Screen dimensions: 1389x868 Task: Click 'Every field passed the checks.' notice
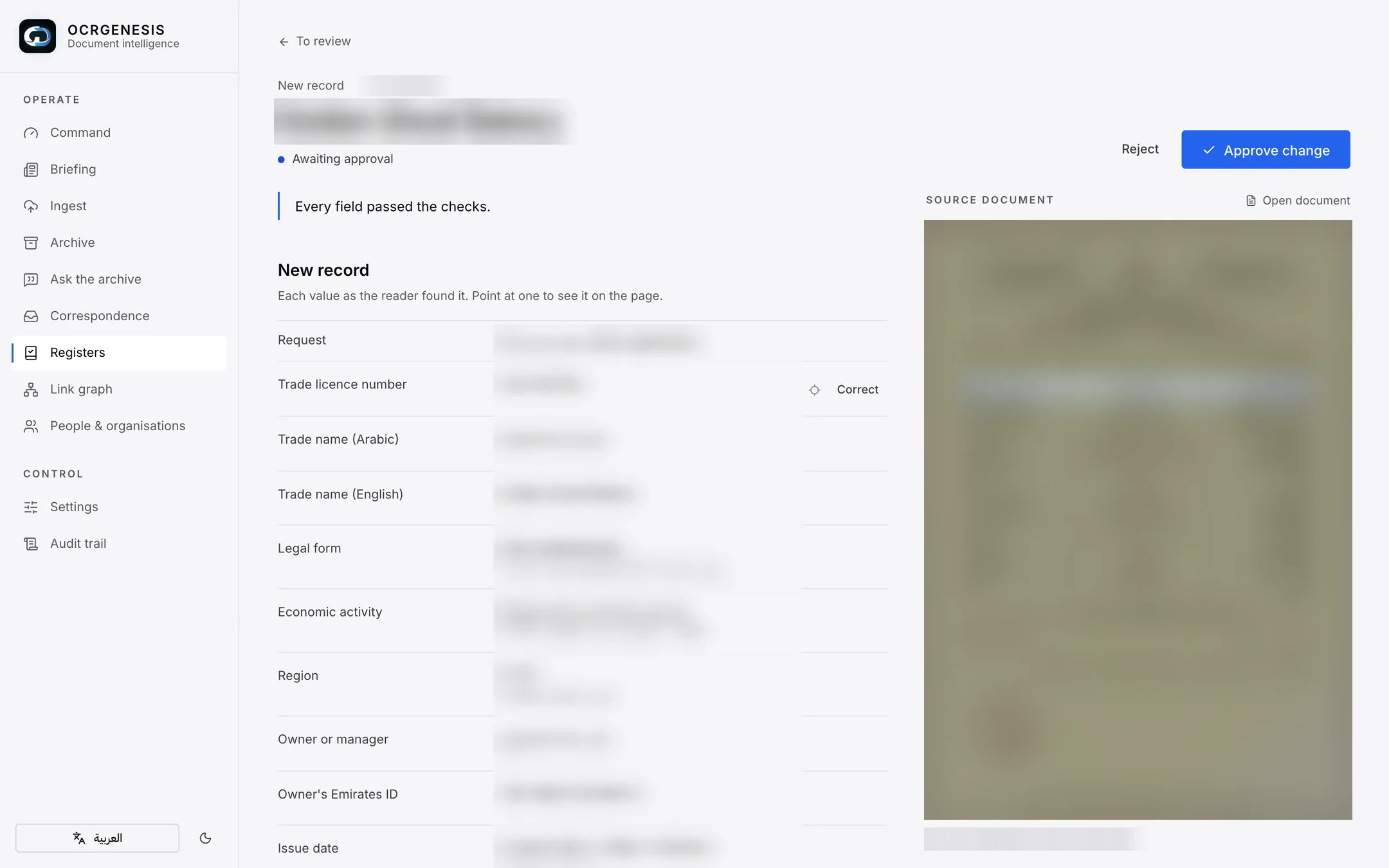coord(392,206)
